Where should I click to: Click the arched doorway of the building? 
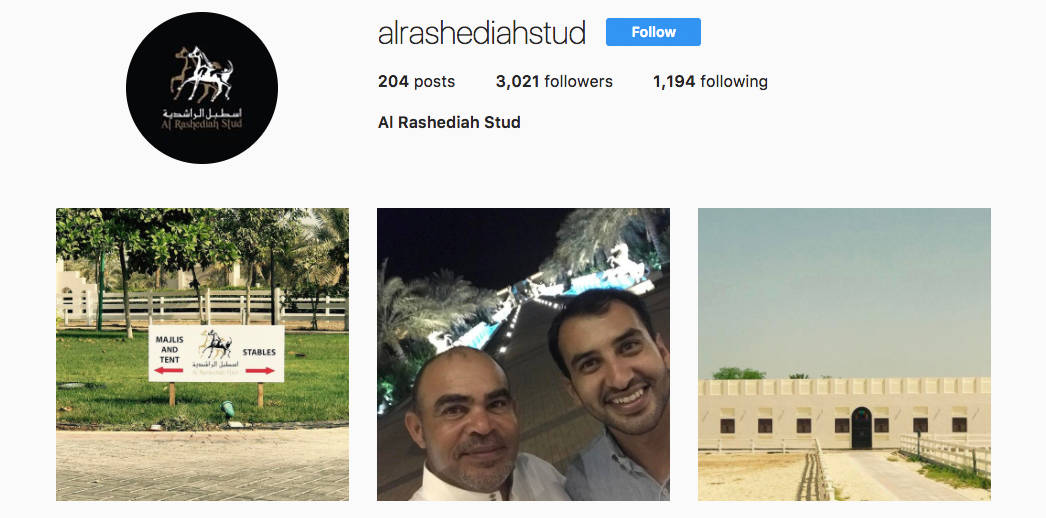point(861,428)
